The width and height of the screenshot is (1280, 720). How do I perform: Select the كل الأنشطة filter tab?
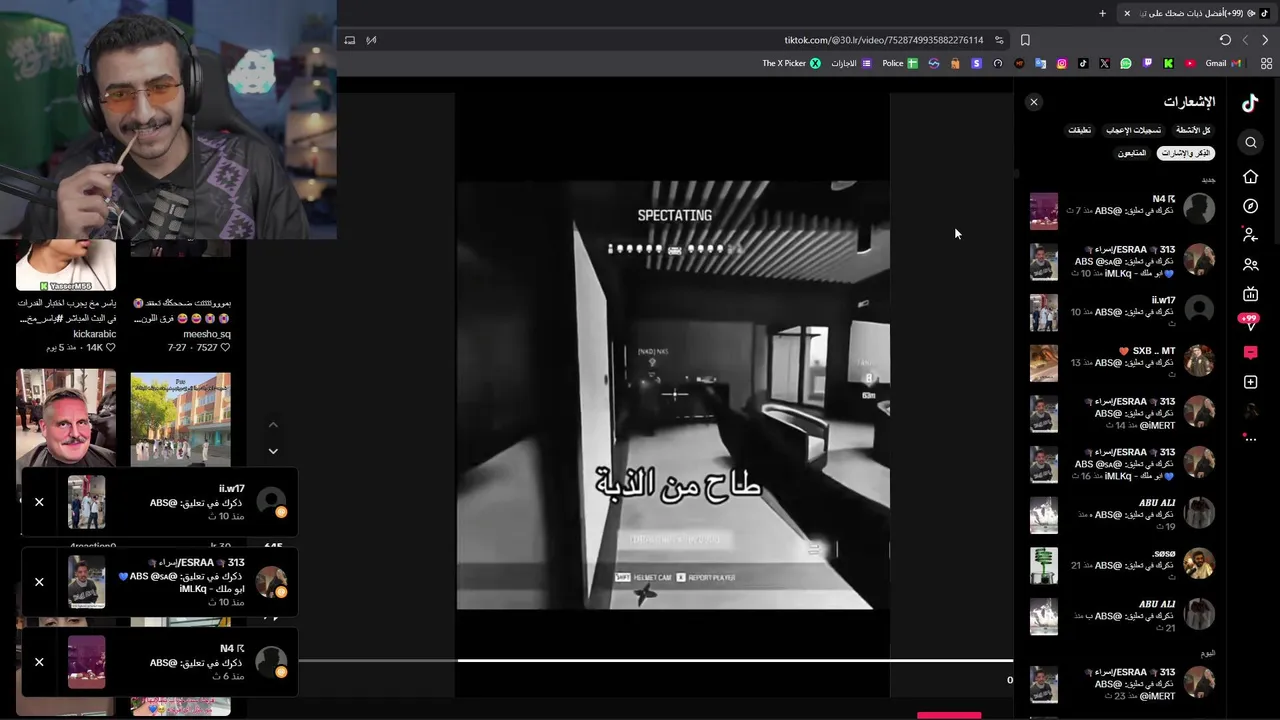[x=1193, y=130]
